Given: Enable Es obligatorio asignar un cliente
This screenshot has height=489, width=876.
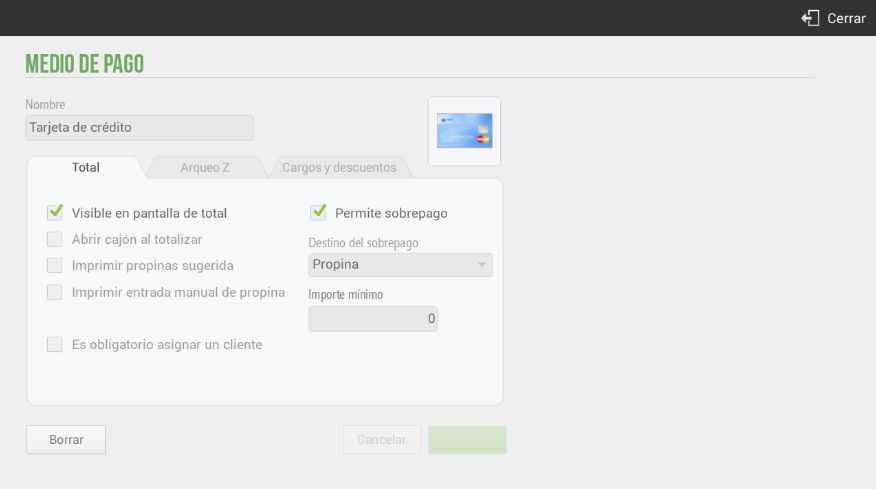Looking at the screenshot, I should click(55, 344).
